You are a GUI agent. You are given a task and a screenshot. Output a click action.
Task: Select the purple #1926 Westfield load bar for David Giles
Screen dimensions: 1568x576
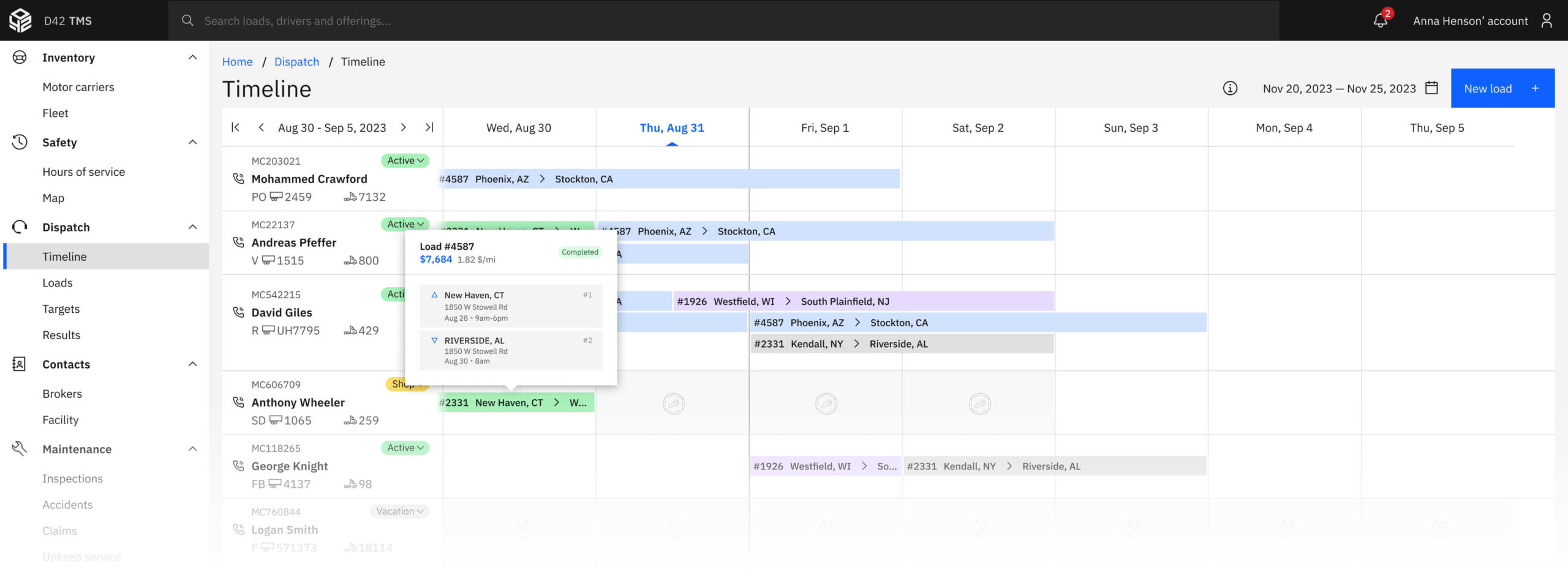[x=863, y=301]
